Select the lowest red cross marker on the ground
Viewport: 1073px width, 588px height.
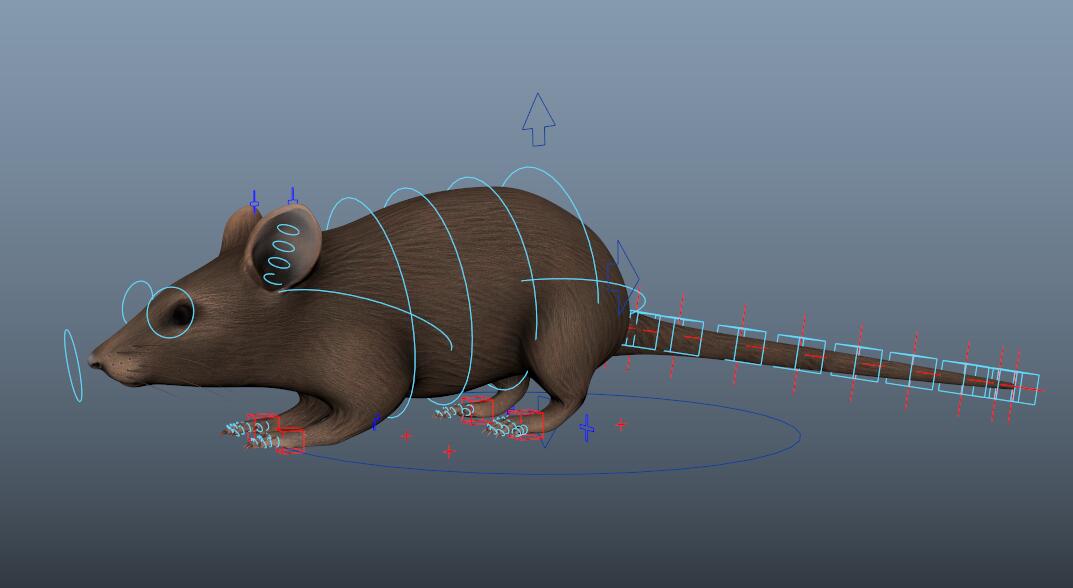448,452
